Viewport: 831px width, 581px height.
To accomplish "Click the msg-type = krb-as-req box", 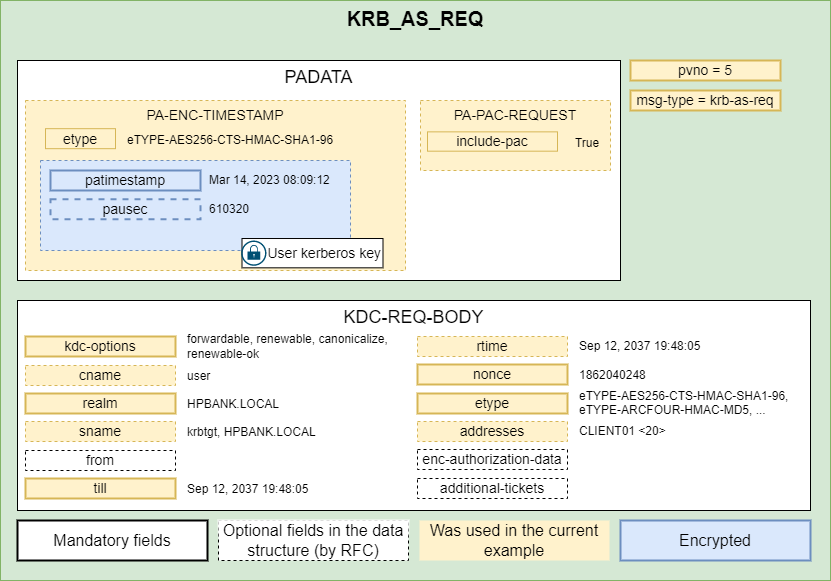I will pyautogui.click(x=704, y=101).
